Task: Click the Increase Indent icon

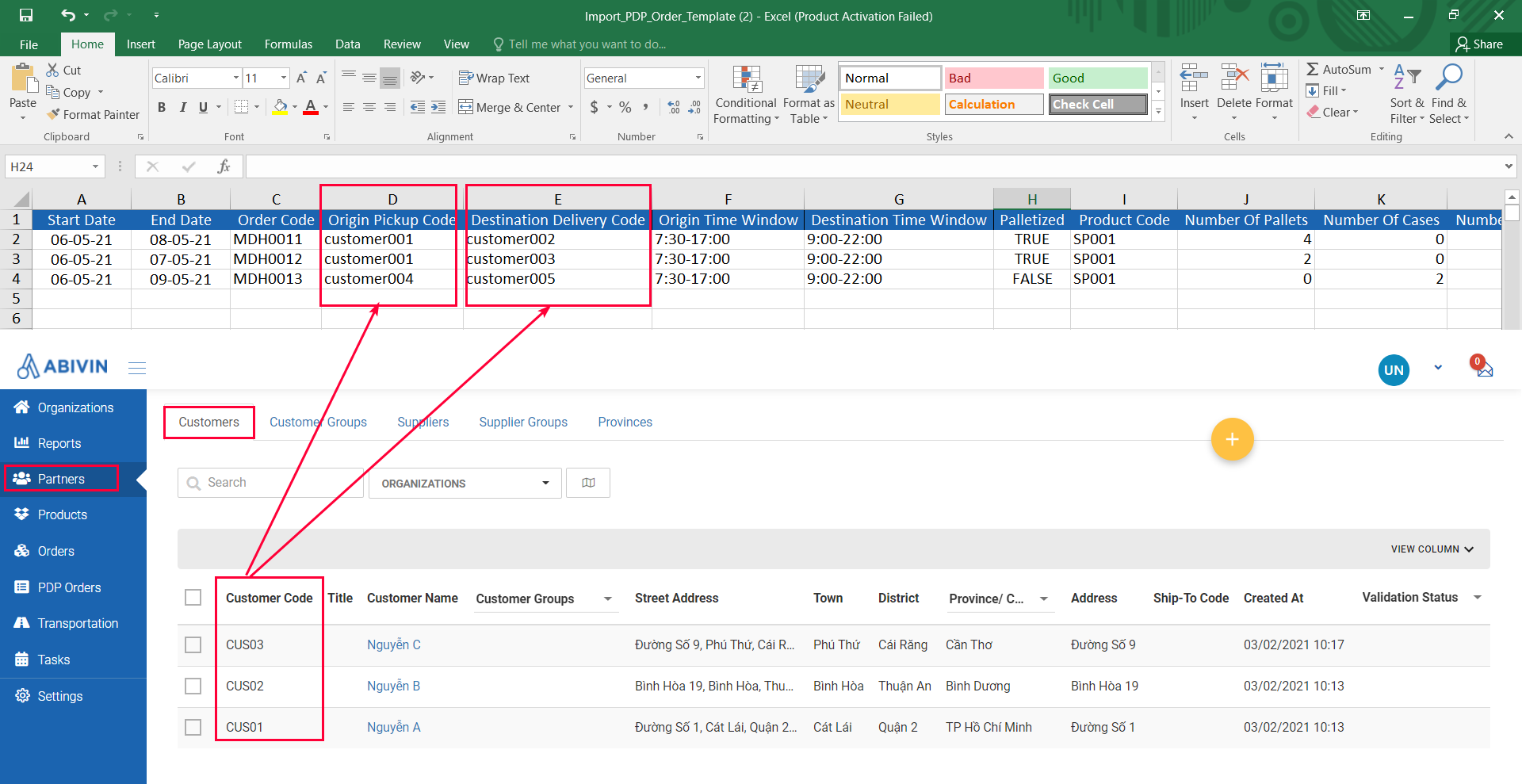Action: [438, 107]
